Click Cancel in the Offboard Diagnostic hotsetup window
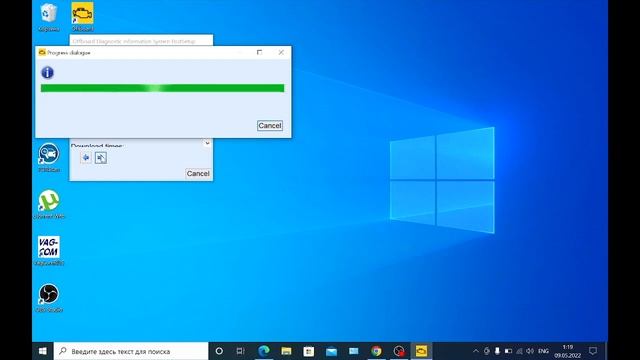 point(198,173)
